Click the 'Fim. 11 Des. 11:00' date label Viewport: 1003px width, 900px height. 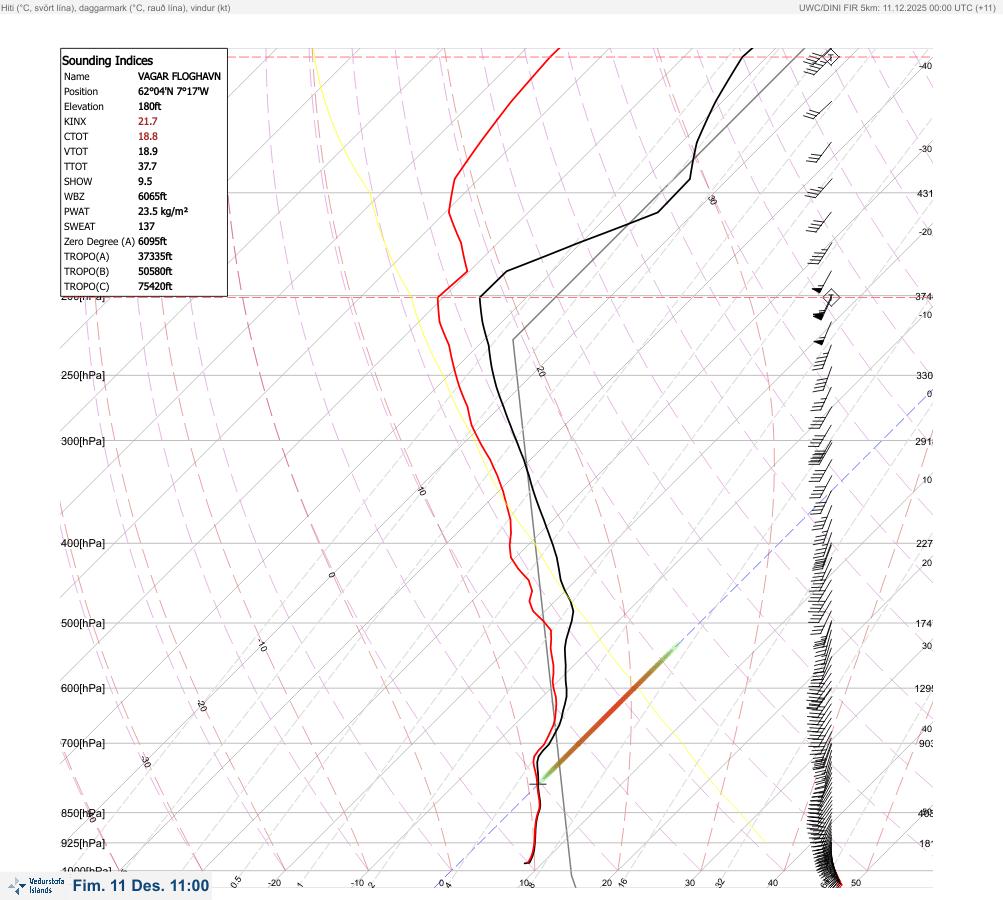pos(141,886)
